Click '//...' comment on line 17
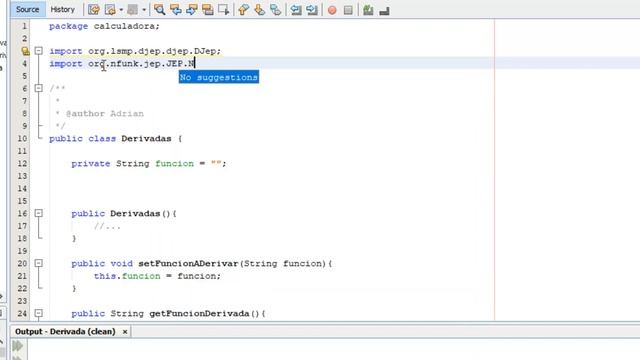The image size is (640, 360). coord(107,226)
